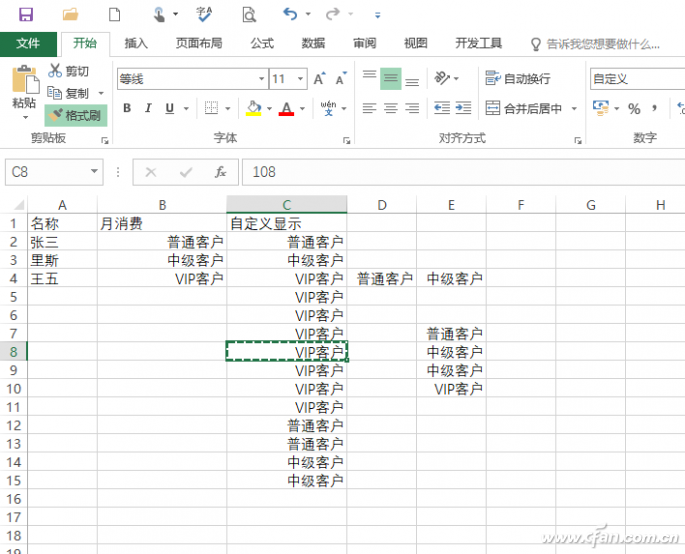Screen dimensions: 685x554
Task: Click 格式刷 (Format Painter)
Action: click(x=76, y=115)
